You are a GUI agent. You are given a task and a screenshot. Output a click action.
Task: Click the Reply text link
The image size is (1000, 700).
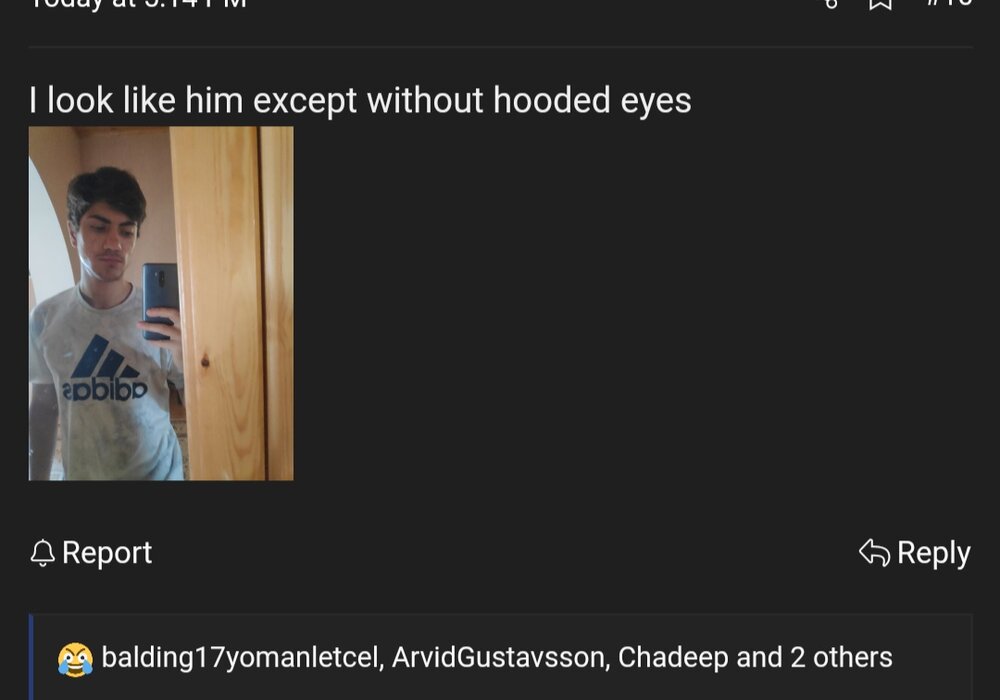coord(934,553)
